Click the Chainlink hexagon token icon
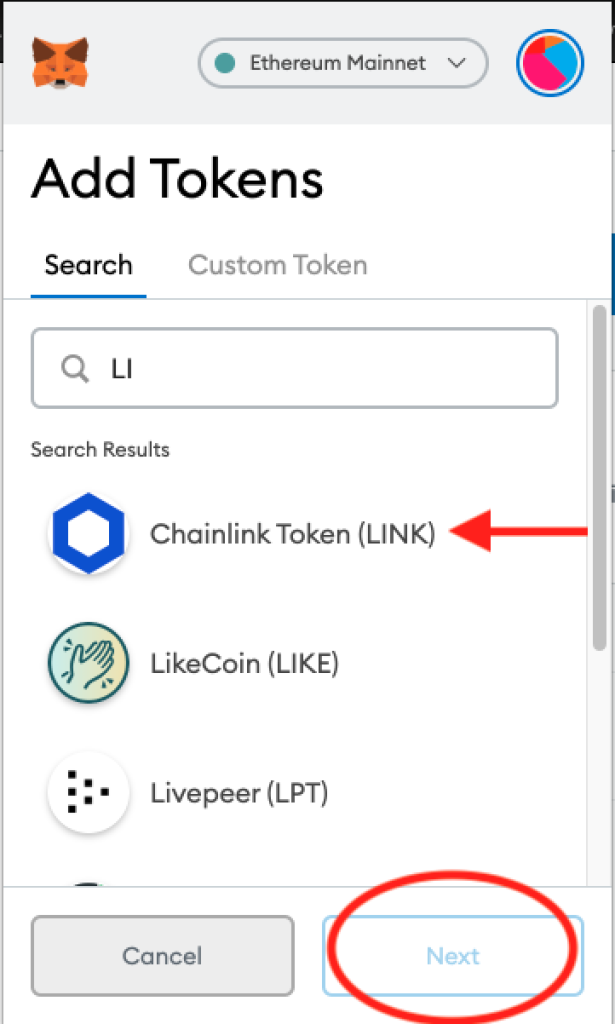The image size is (615, 1024). pyautogui.click(x=88, y=533)
